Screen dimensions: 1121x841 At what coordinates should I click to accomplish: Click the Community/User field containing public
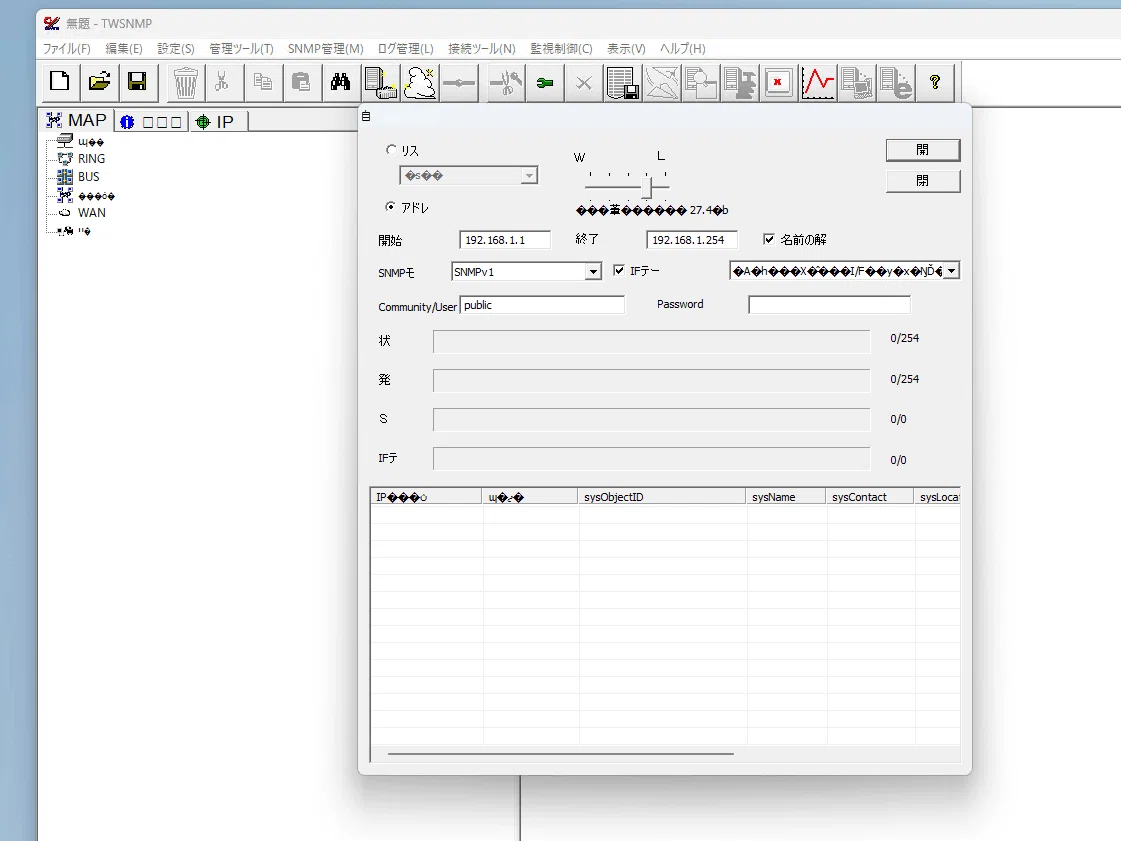tap(542, 305)
